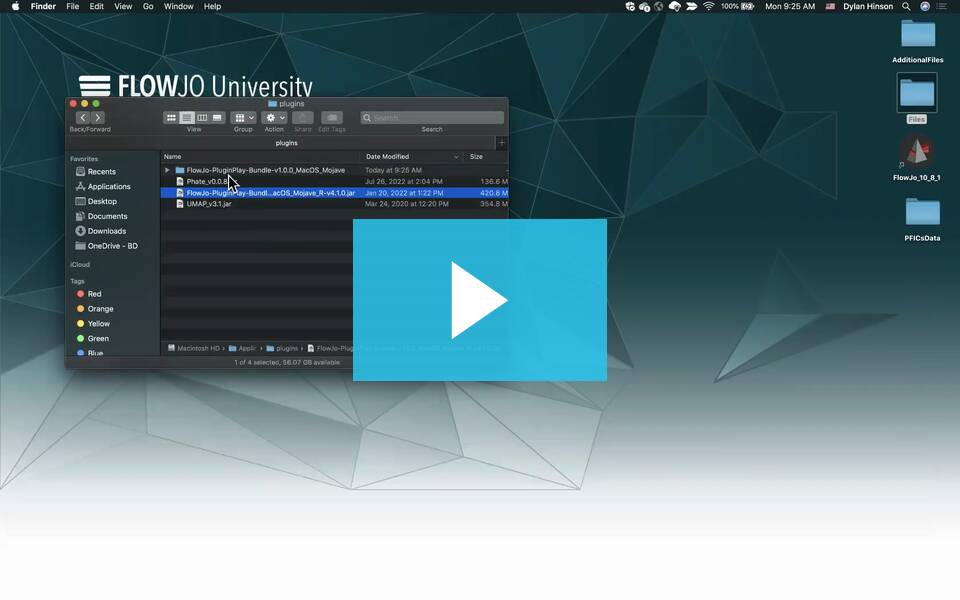Filter by the Orange tag
960x600 pixels.
95,309
